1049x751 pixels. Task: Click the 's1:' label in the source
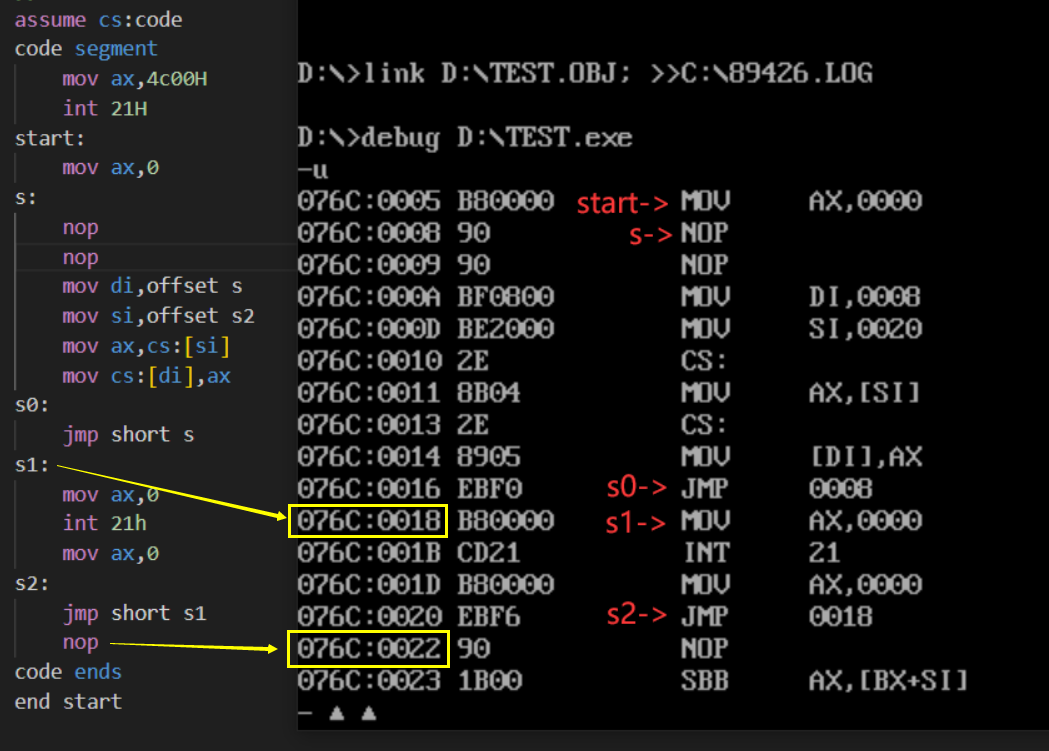(x=31, y=465)
